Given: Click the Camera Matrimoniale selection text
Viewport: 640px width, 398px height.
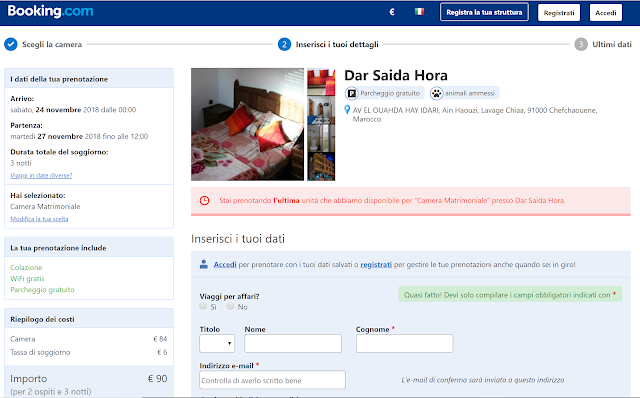Looking at the screenshot, I should 45,207.
